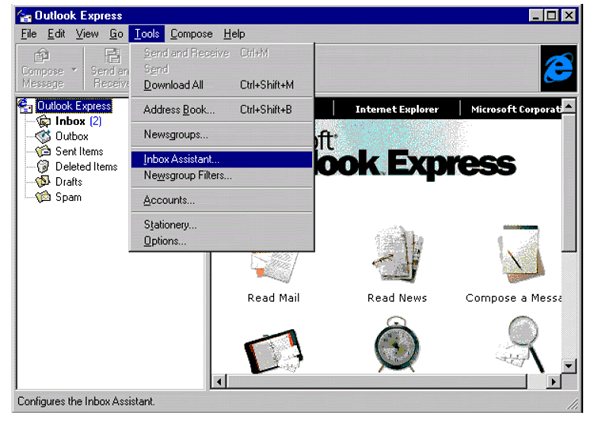Image resolution: width=600 pixels, height=432 pixels.
Task: Click the horizontal scrollbar thumb
Action: click(x=377, y=381)
